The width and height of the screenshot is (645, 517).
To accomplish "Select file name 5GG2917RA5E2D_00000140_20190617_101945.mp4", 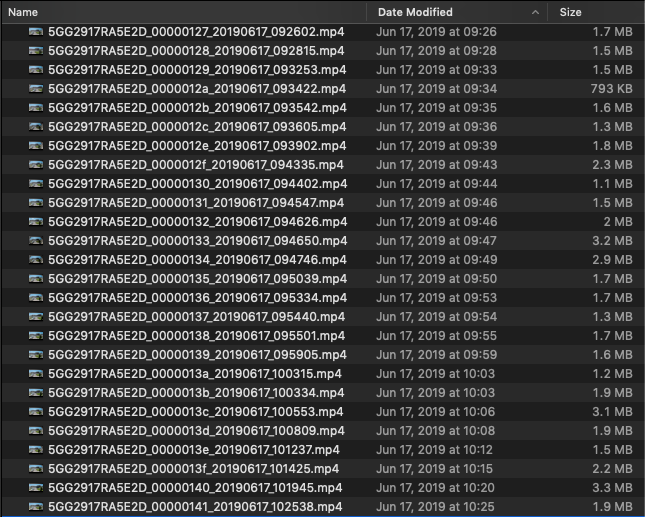I will (195, 488).
